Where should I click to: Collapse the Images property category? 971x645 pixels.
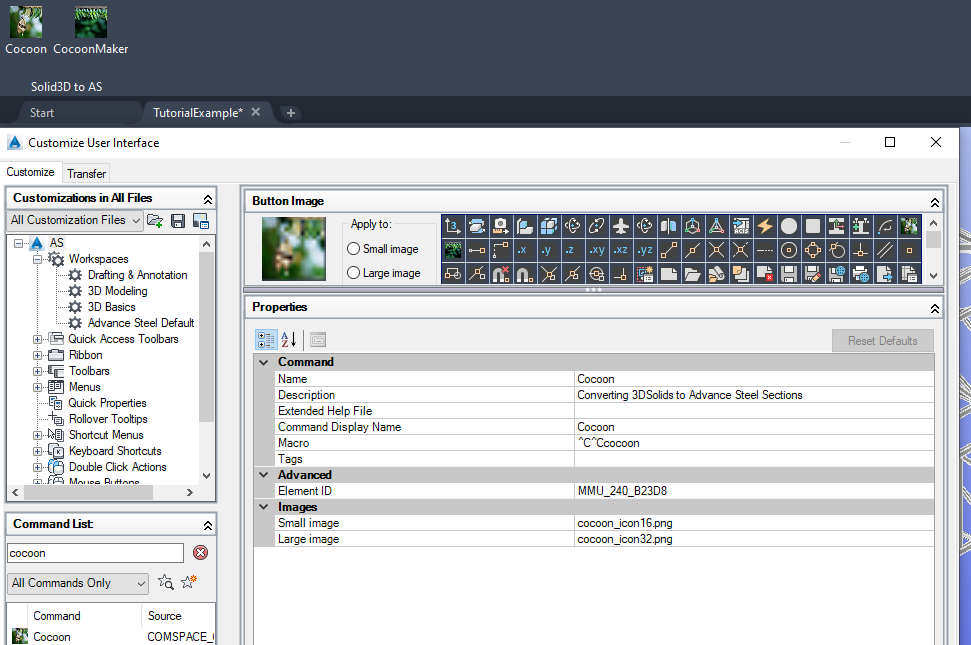point(264,507)
